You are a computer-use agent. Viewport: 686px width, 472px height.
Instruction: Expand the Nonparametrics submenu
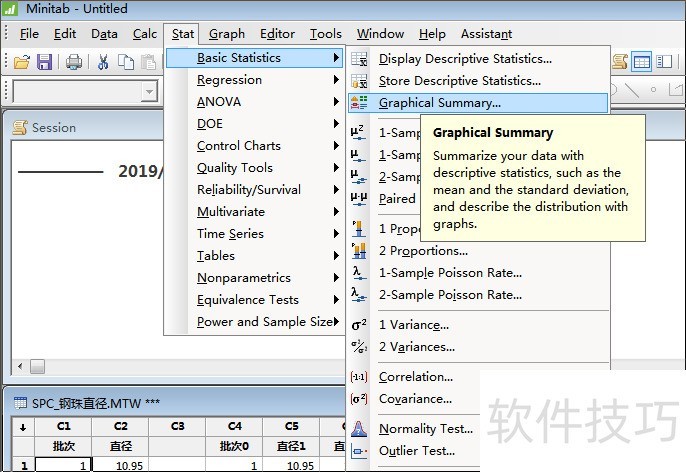point(253,278)
